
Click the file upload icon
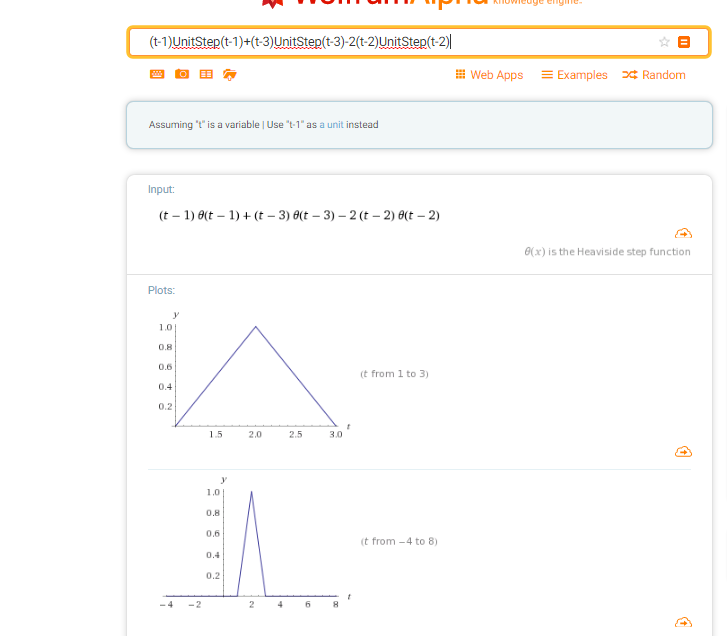tap(230, 75)
